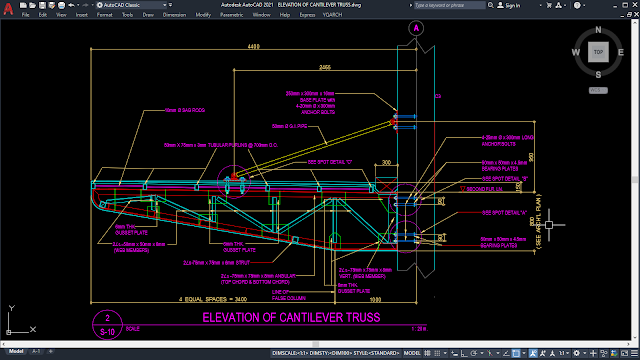640x360 pixels.
Task: Click the N compass direction on ViewCube
Action: [x=598, y=30]
